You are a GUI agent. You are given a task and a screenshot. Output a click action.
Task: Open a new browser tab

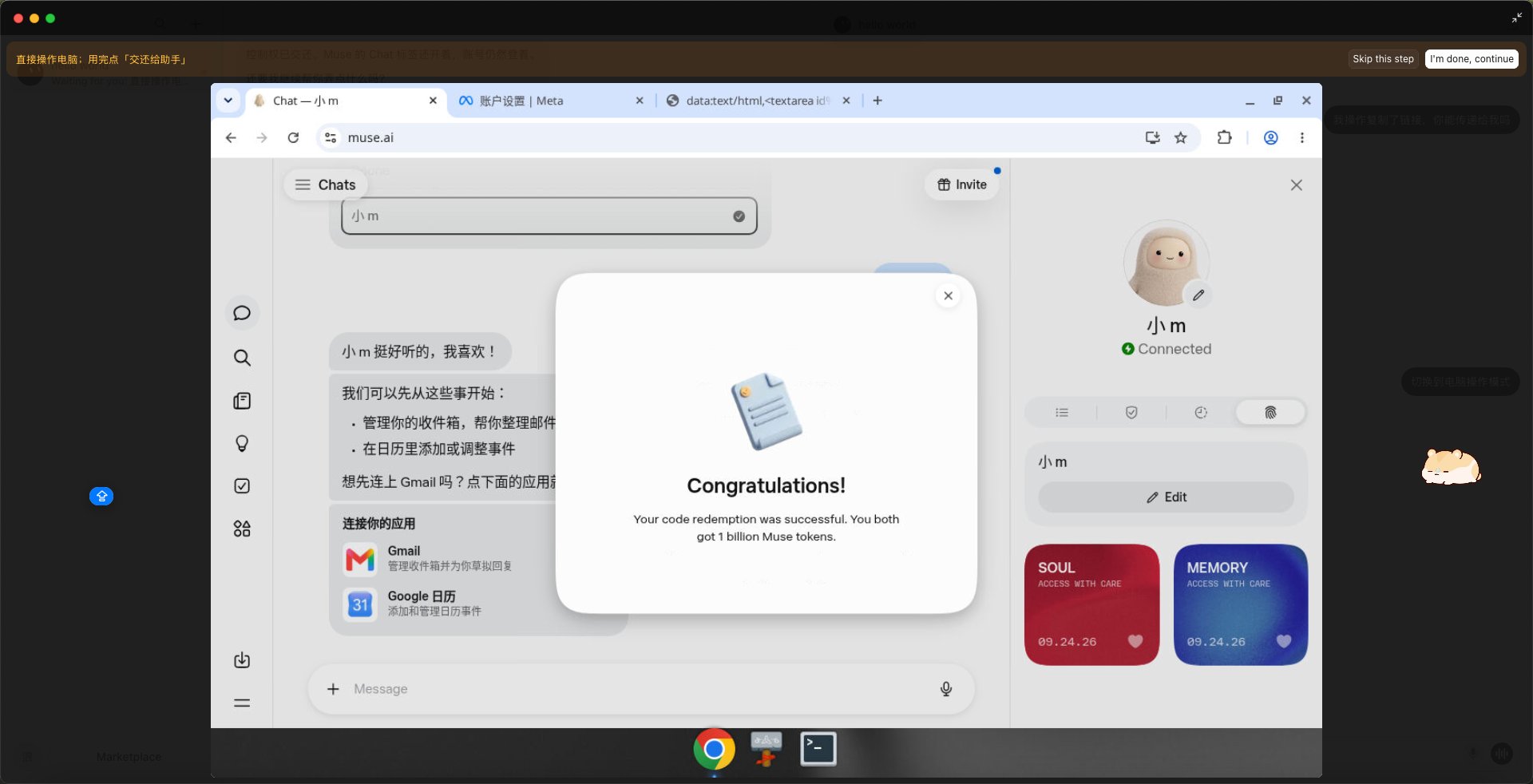coord(877,101)
